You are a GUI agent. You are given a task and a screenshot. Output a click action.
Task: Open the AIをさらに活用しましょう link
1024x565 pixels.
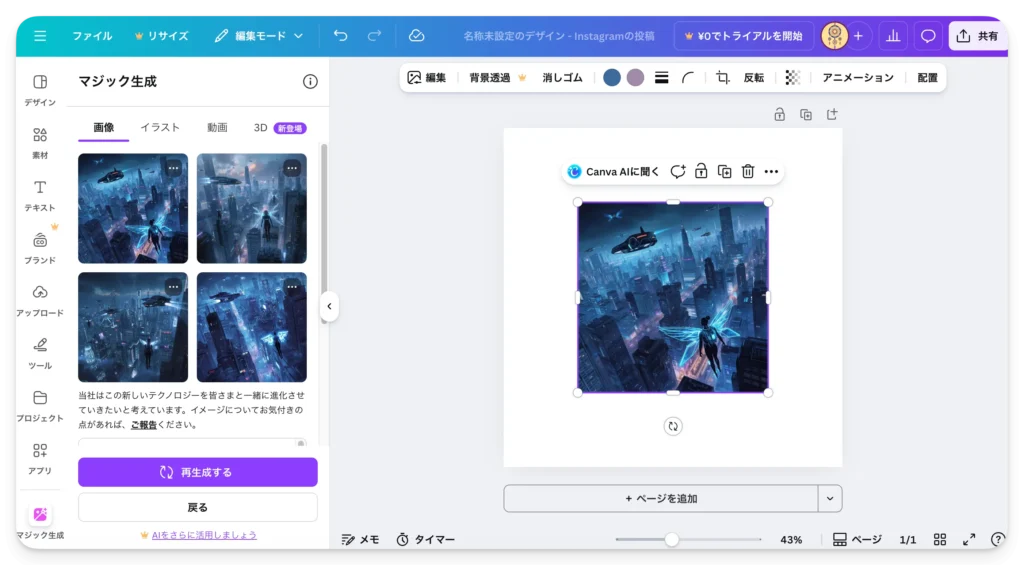click(x=204, y=535)
